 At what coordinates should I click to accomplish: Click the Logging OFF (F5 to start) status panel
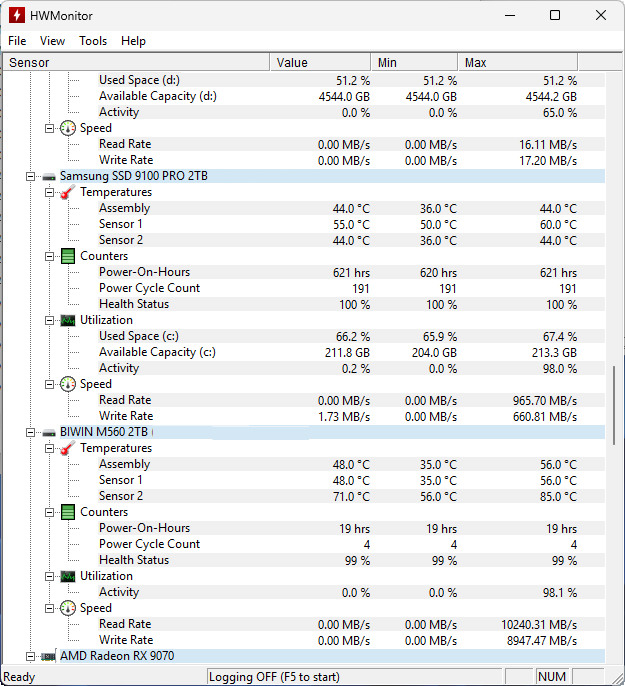click(x=354, y=677)
